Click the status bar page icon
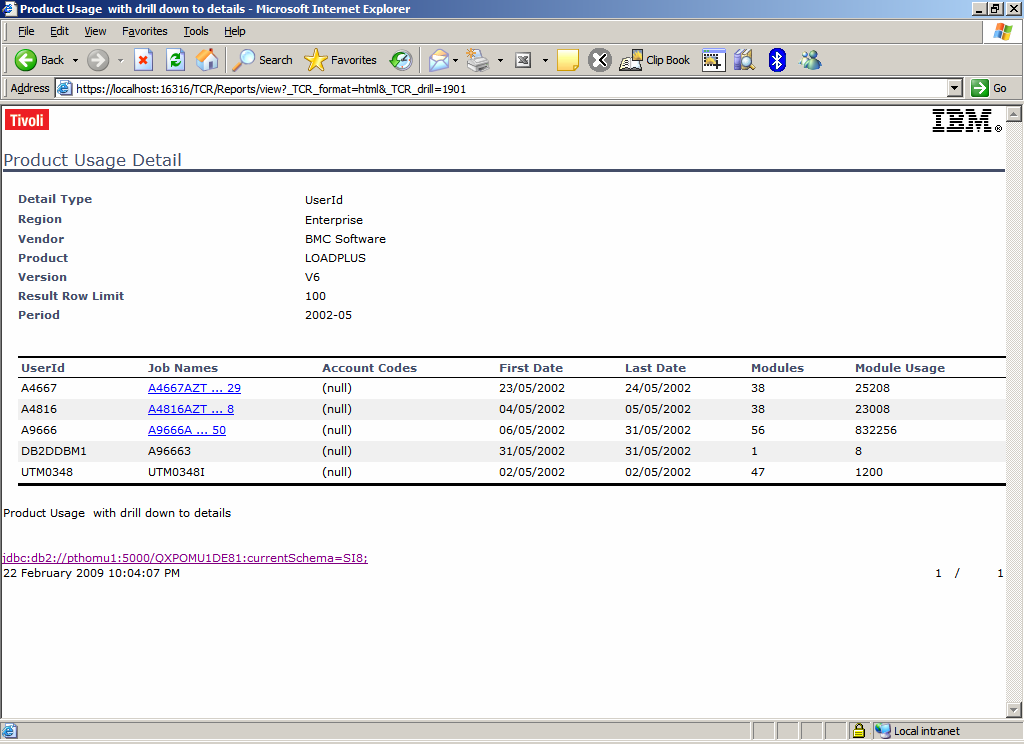The image size is (1024, 744). coord(9,731)
